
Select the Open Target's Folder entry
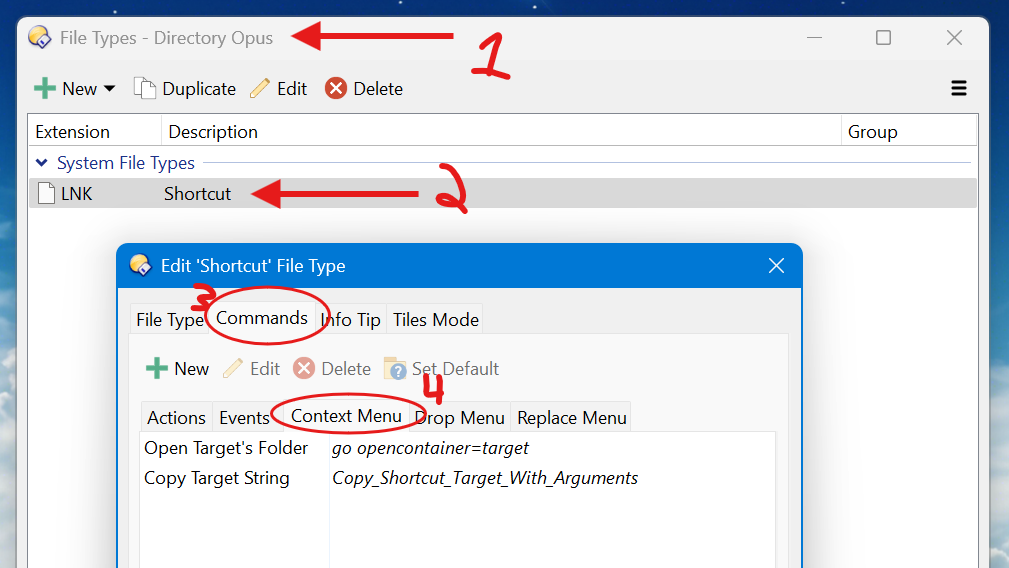click(226, 448)
